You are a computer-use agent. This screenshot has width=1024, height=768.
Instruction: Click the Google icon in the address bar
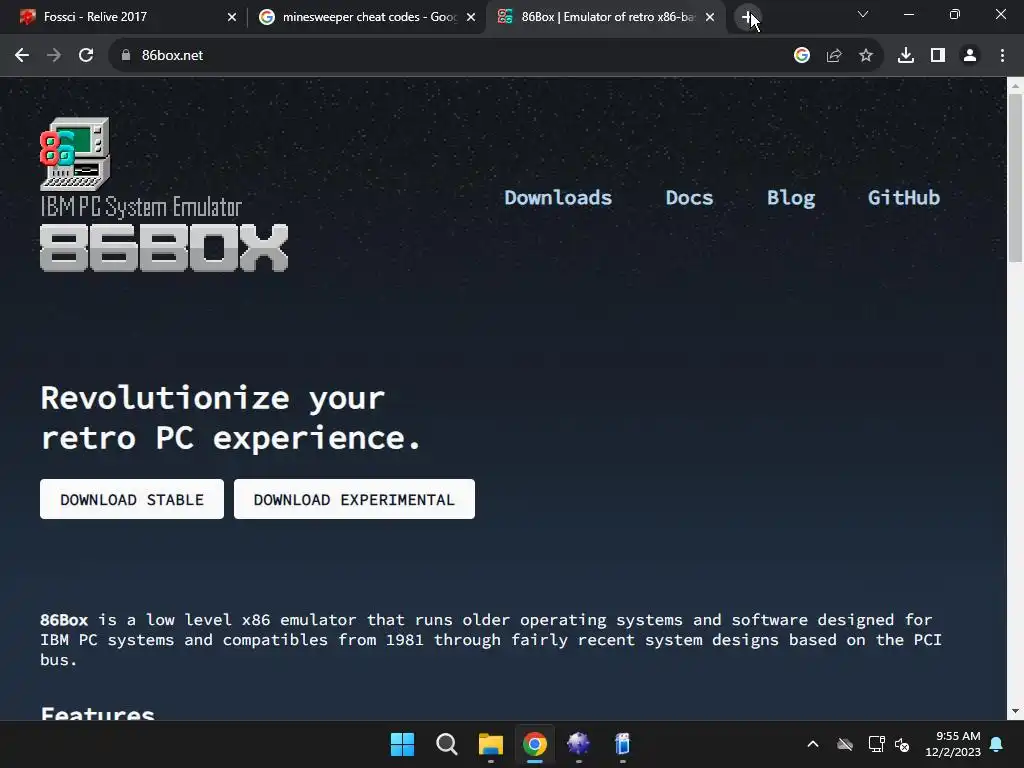pyautogui.click(x=802, y=56)
